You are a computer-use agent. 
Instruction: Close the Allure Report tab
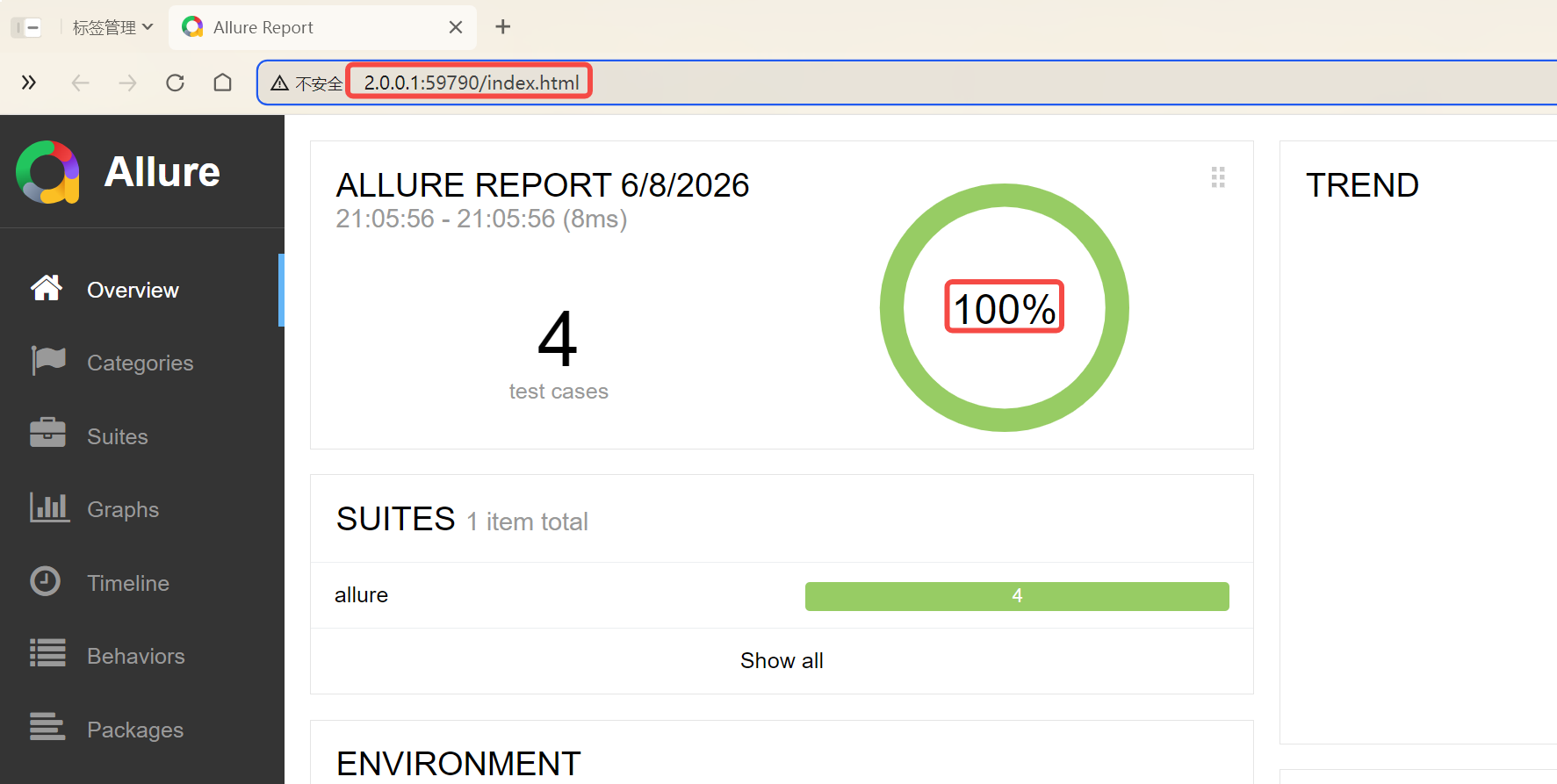[x=456, y=27]
